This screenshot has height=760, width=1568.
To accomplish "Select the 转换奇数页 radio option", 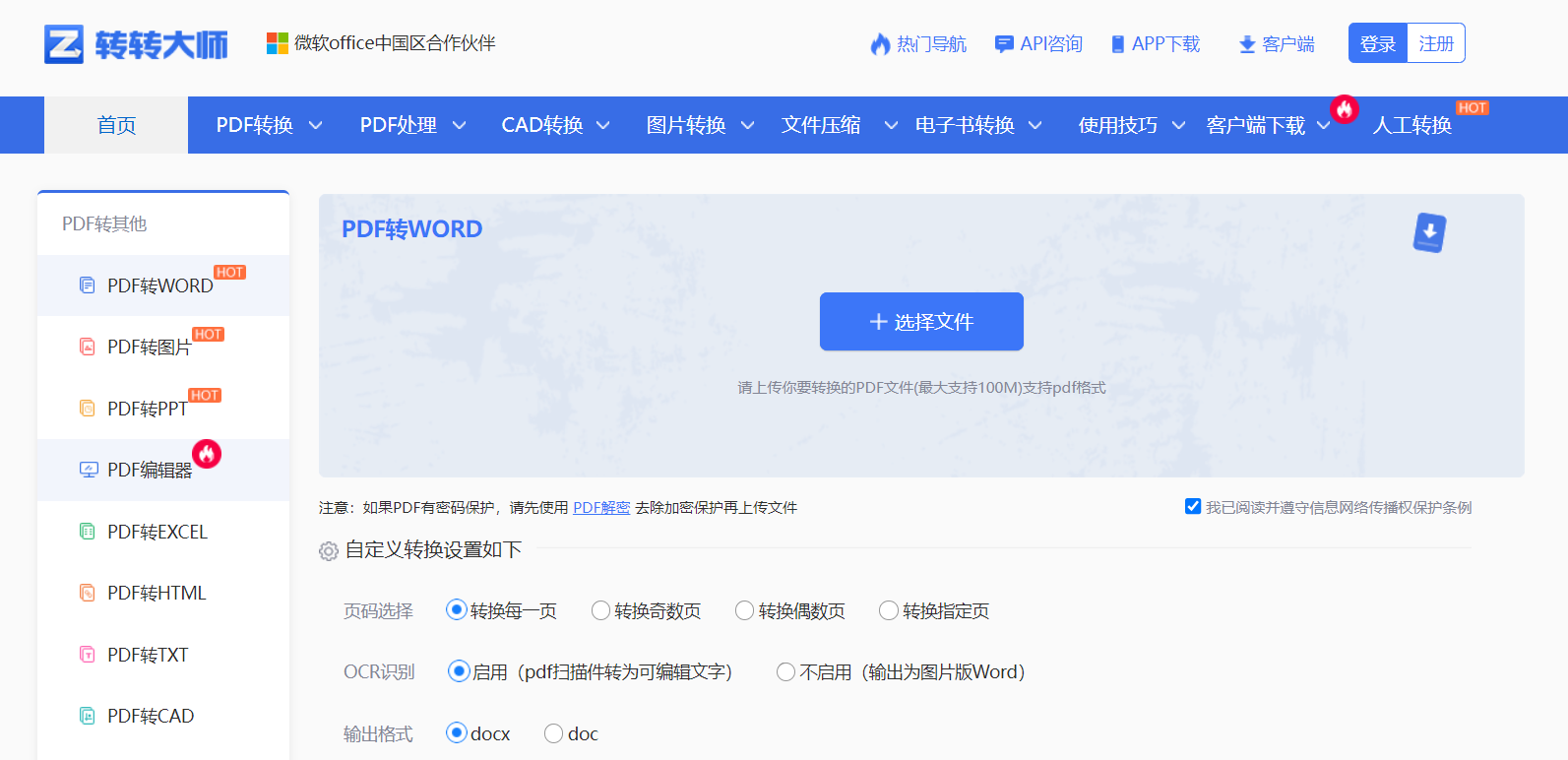I will [x=600, y=610].
